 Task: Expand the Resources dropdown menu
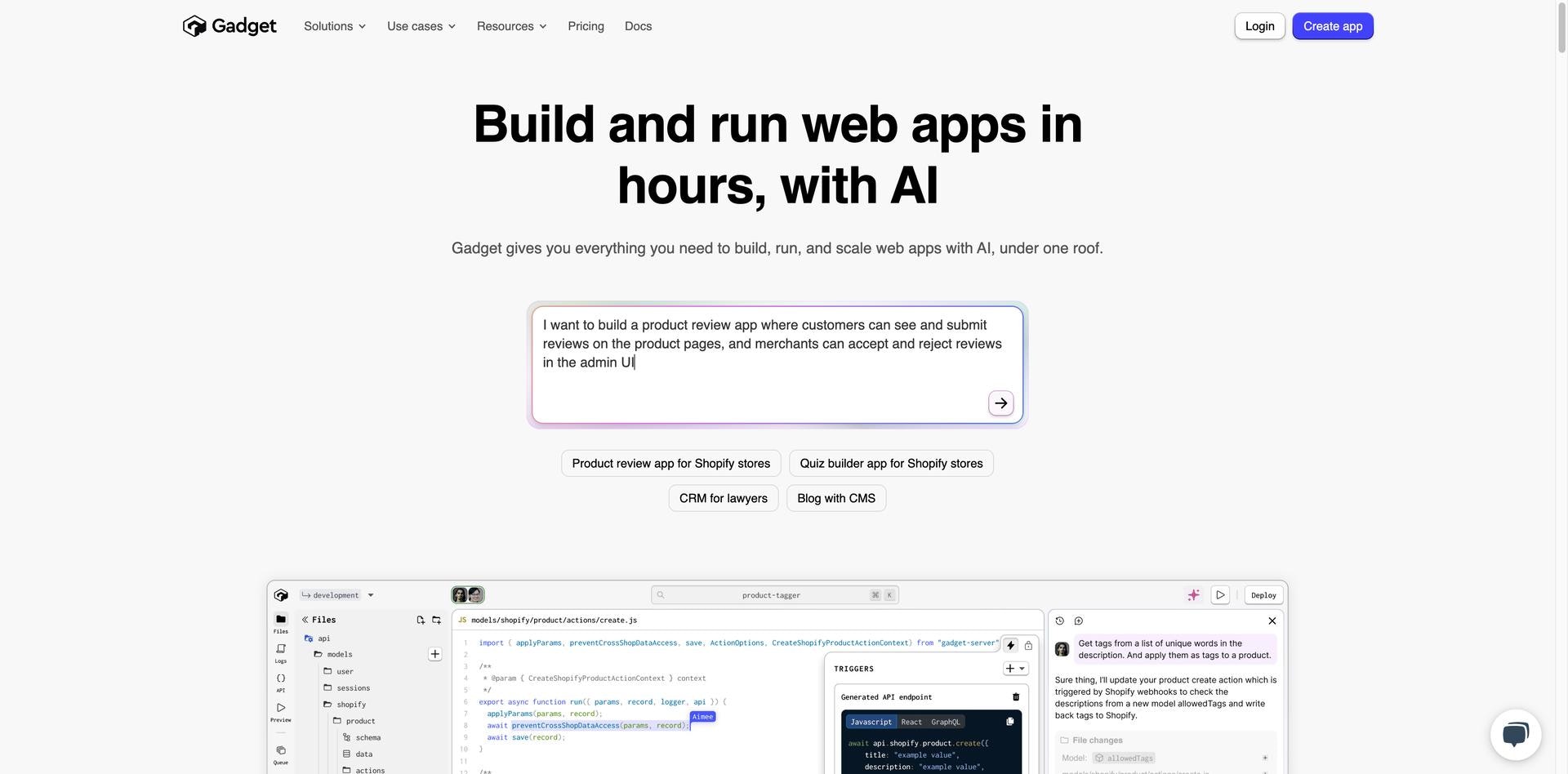click(512, 26)
